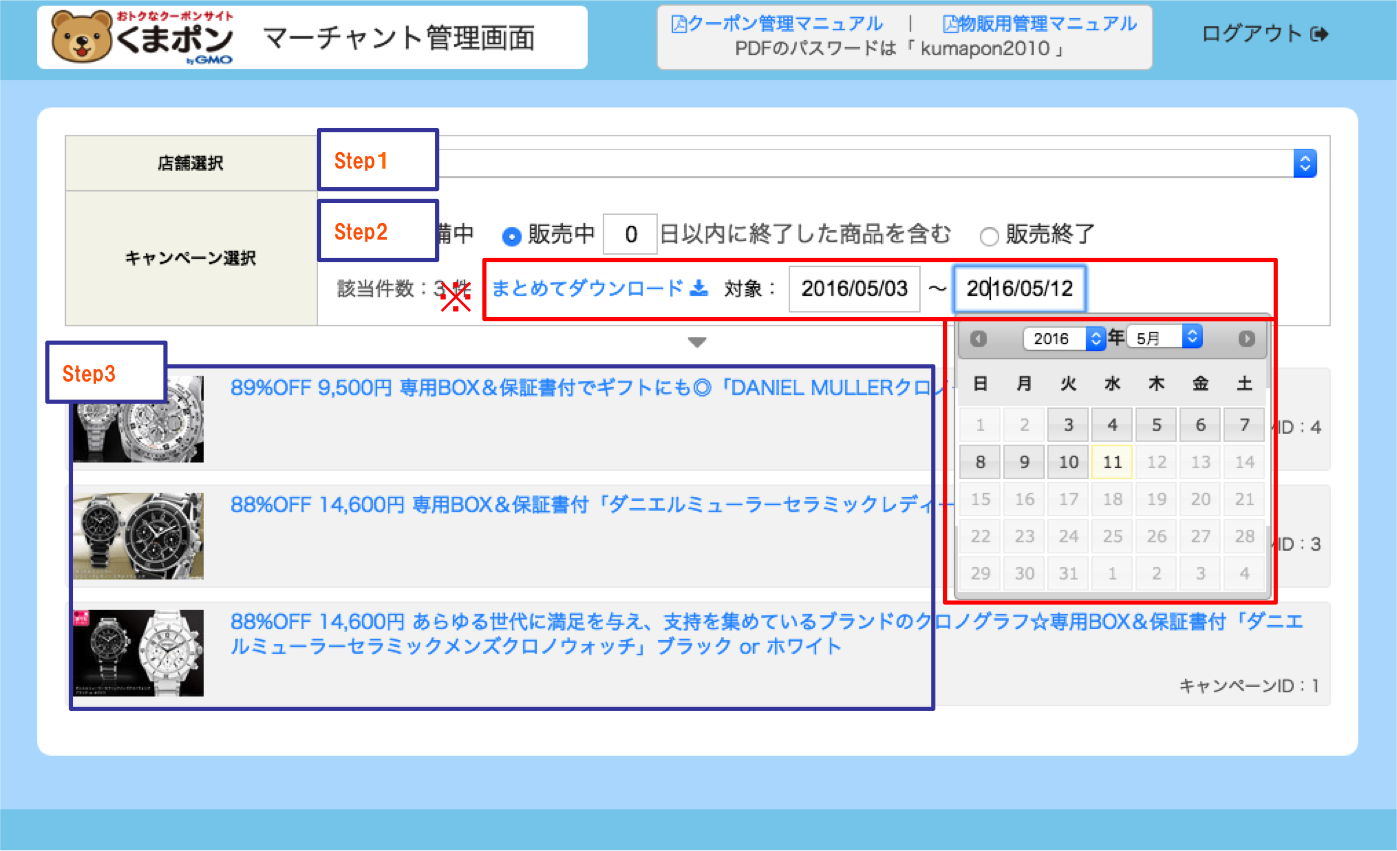Select the 販売終了 radio button
Viewport: 1397px width, 851px height.
pos(989,236)
